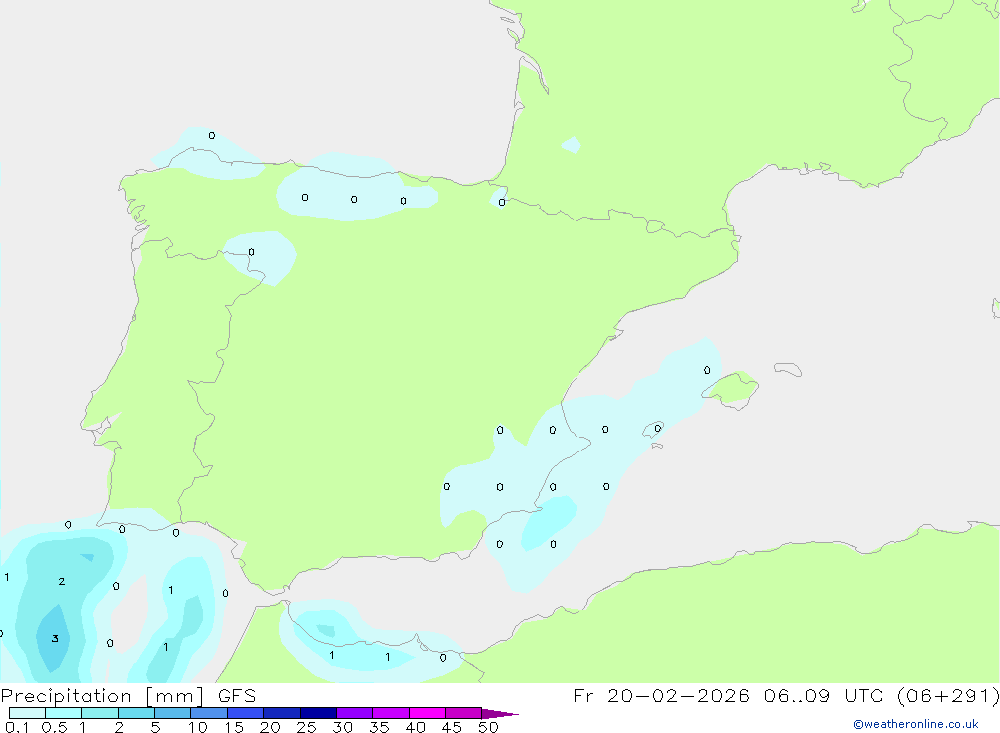
Task: Click the precipitation value 2 on the map
Action: point(62,581)
